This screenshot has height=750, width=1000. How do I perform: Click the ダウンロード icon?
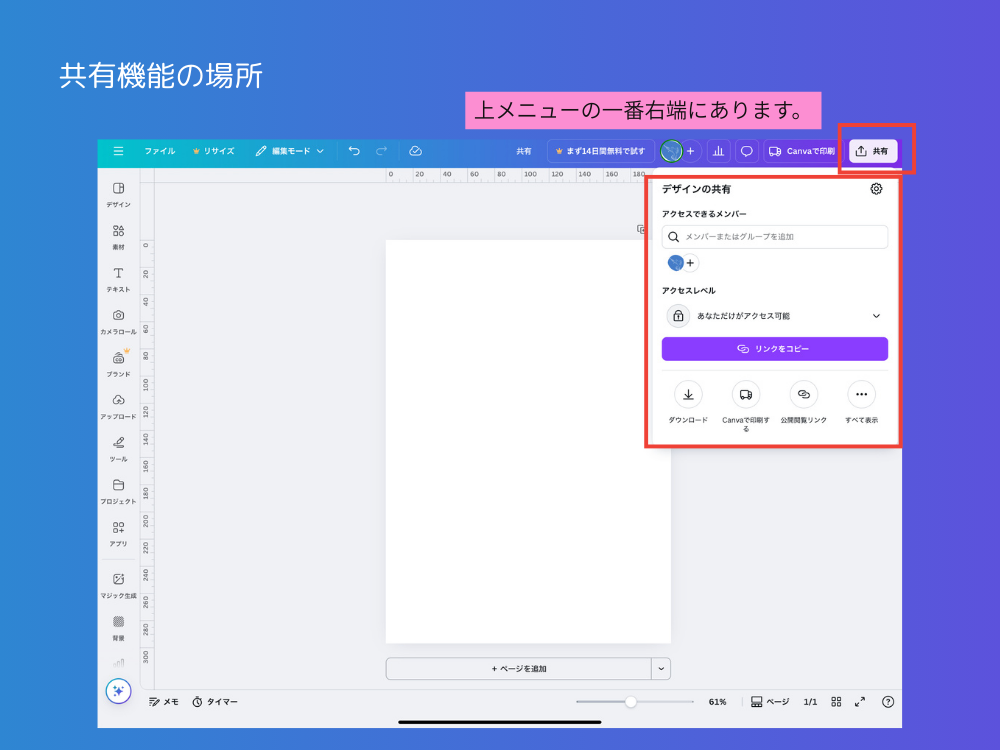click(688, 395)
